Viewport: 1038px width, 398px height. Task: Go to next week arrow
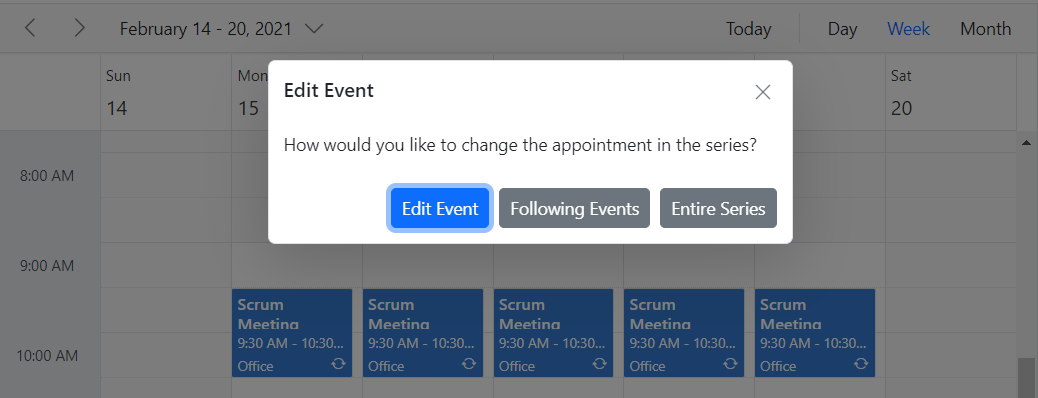coord(79,28)
